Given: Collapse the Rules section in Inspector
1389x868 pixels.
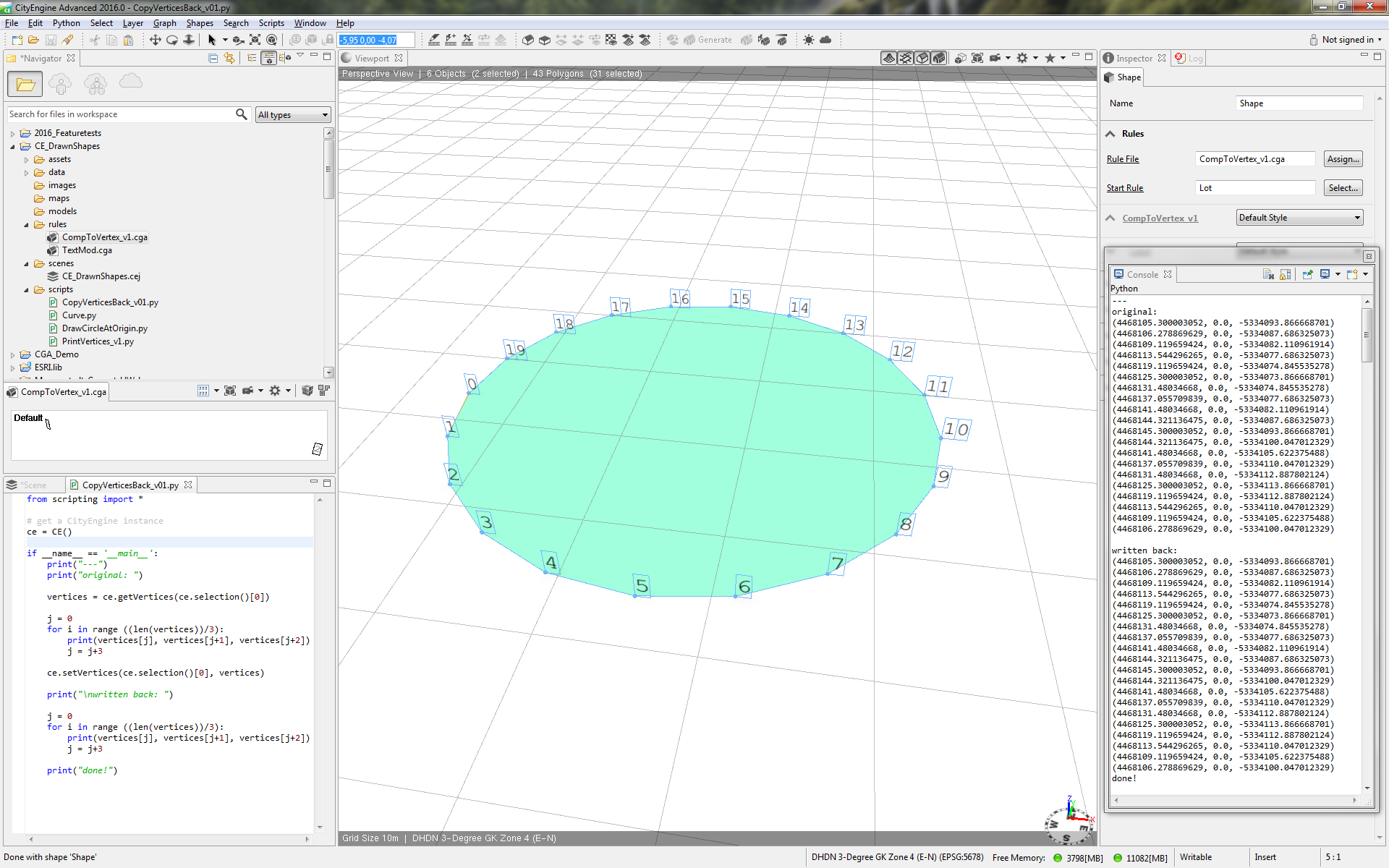Looking at the screenshot, I should pos(1110,134).
